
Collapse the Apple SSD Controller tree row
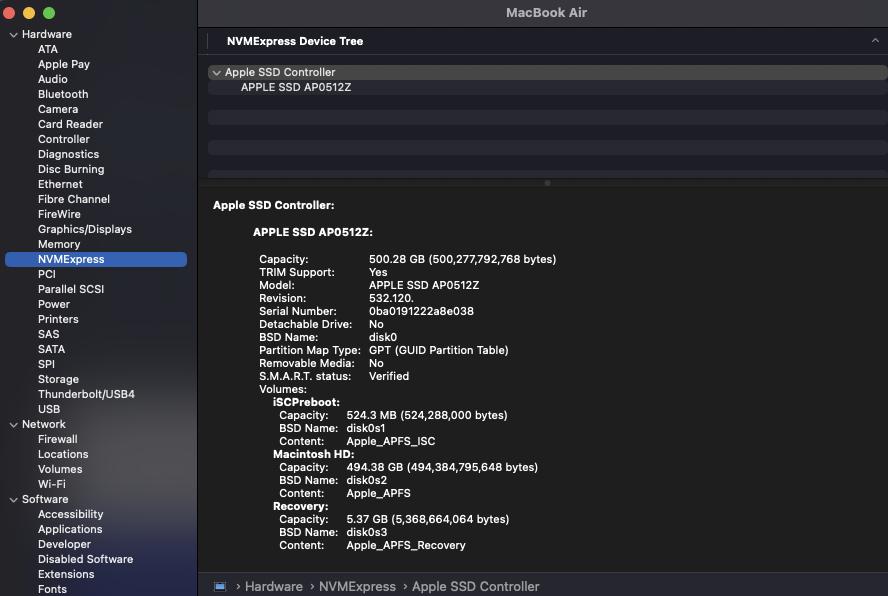pyautogui.click(x=216, y=73)
